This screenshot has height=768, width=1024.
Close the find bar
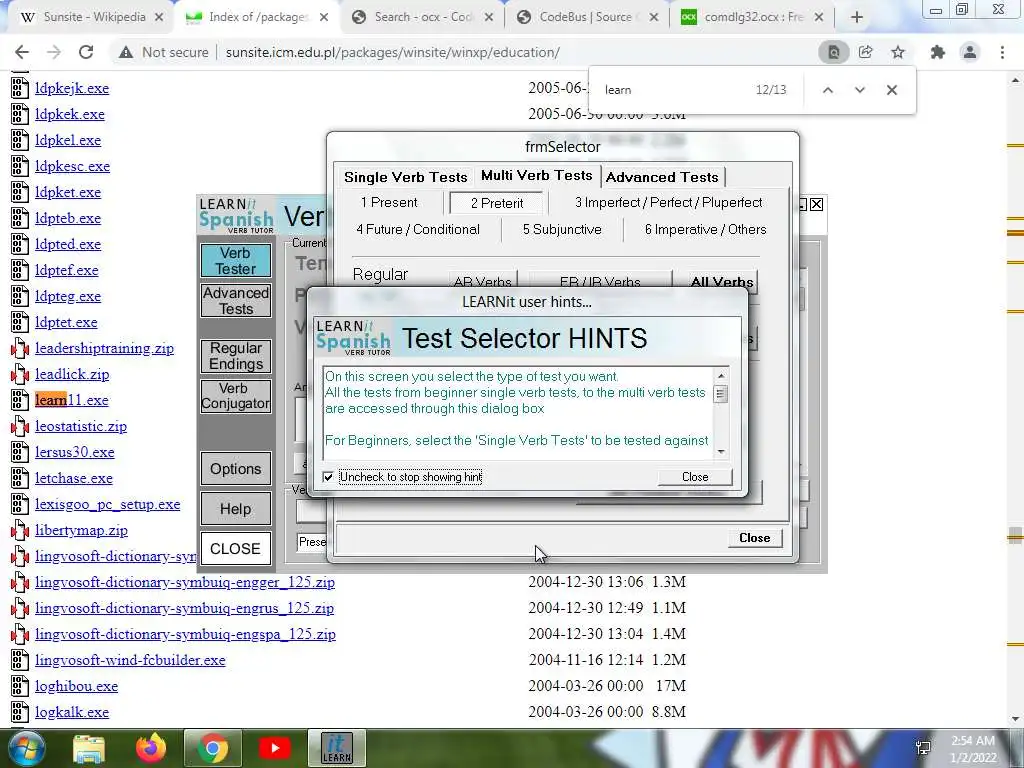click(891, 90)
